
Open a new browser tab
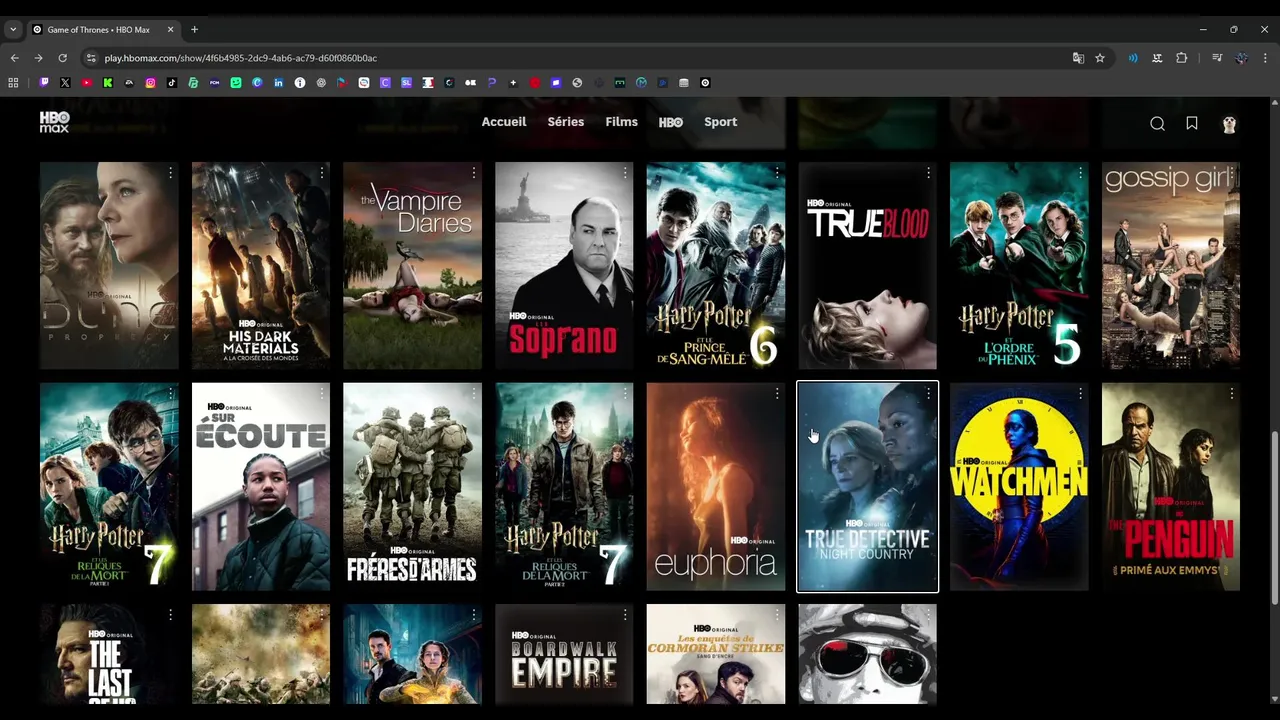(x=194, y=29)
